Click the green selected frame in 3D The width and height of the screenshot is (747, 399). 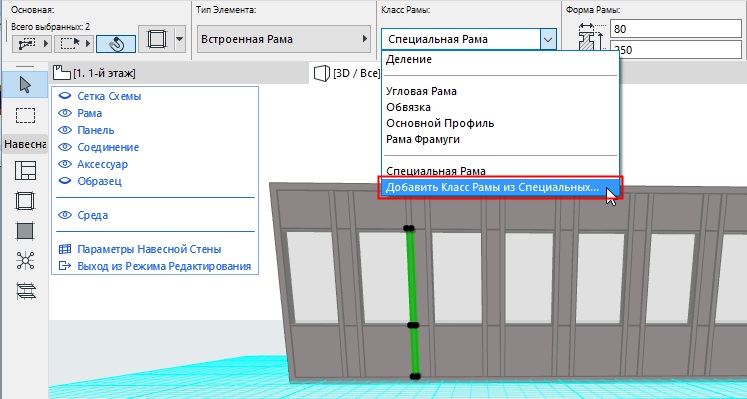pyautogui.click(x=412, y=302)
